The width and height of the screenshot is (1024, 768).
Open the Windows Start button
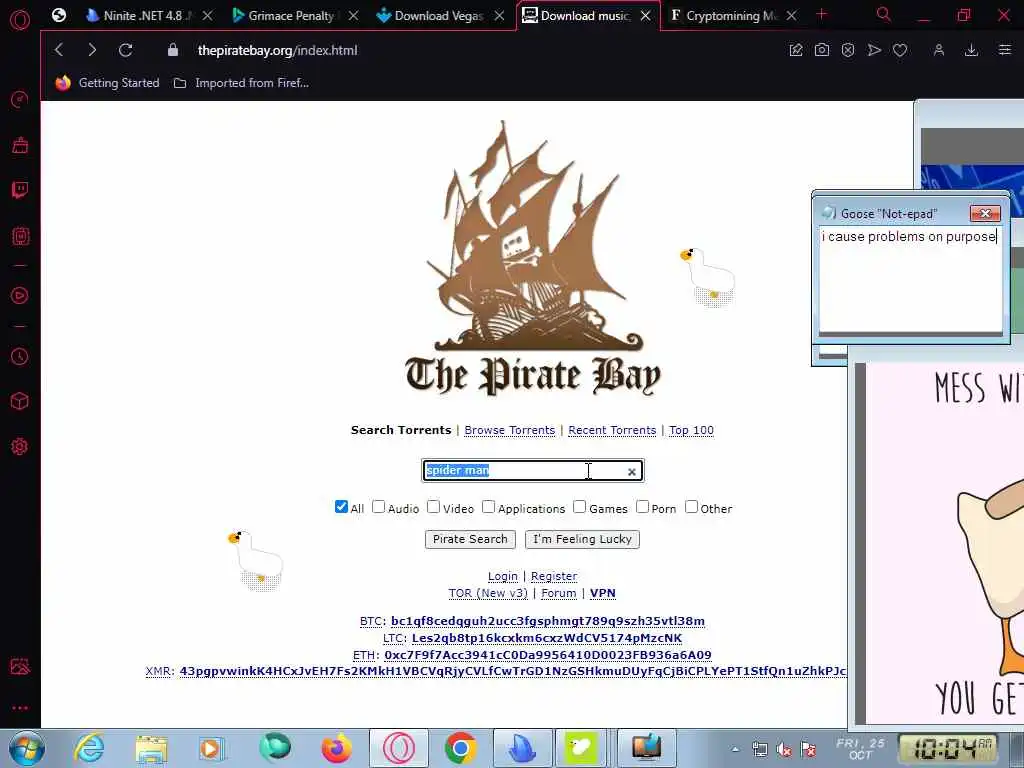(26, 748)
